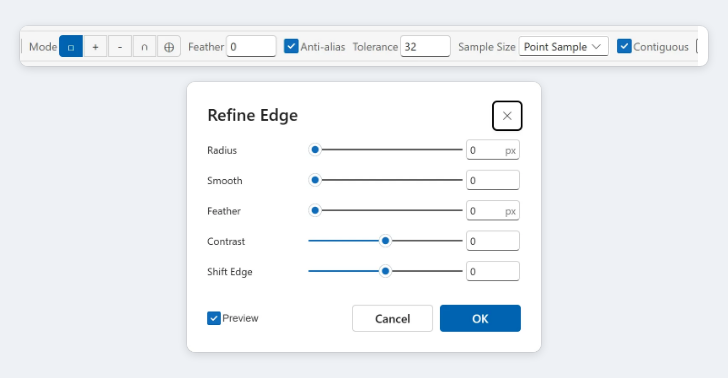
Task: Choose the Intersect selection mode icon
Action: [x=144, y=46]
